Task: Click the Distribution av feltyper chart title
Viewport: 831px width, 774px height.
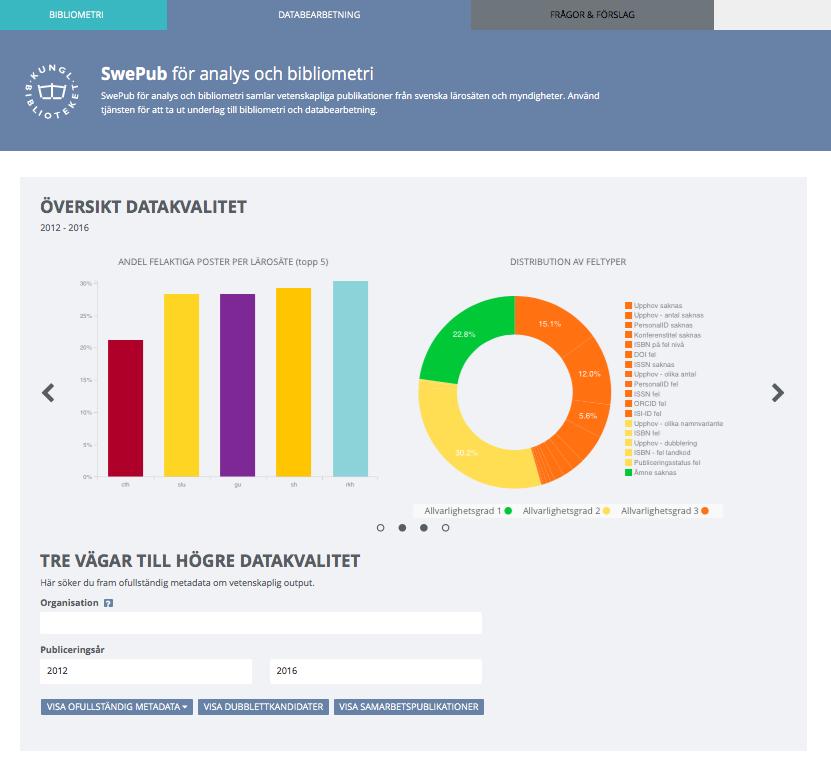Action: (x=568, y=262)
